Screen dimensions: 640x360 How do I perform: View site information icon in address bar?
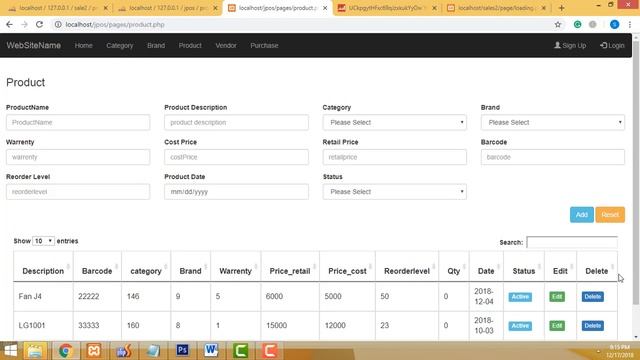pyautogui.click(x=58, y=24)
